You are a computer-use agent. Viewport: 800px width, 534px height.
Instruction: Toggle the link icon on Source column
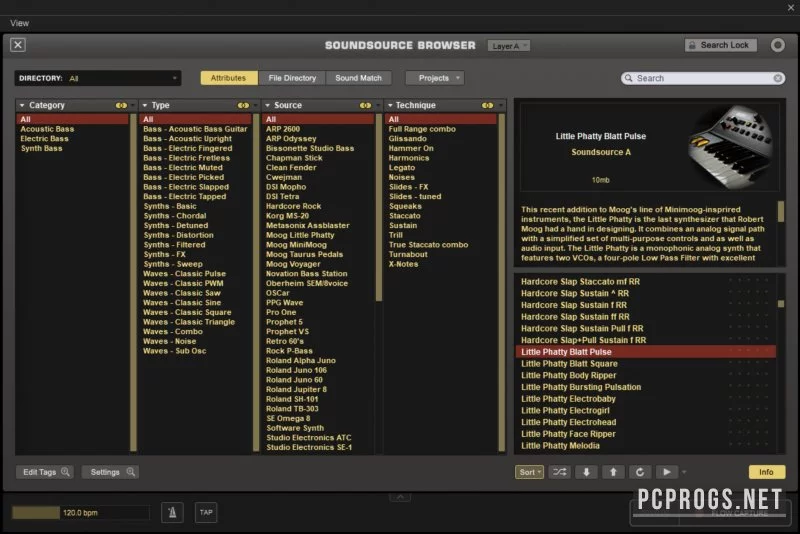click(x=365, y=106)
